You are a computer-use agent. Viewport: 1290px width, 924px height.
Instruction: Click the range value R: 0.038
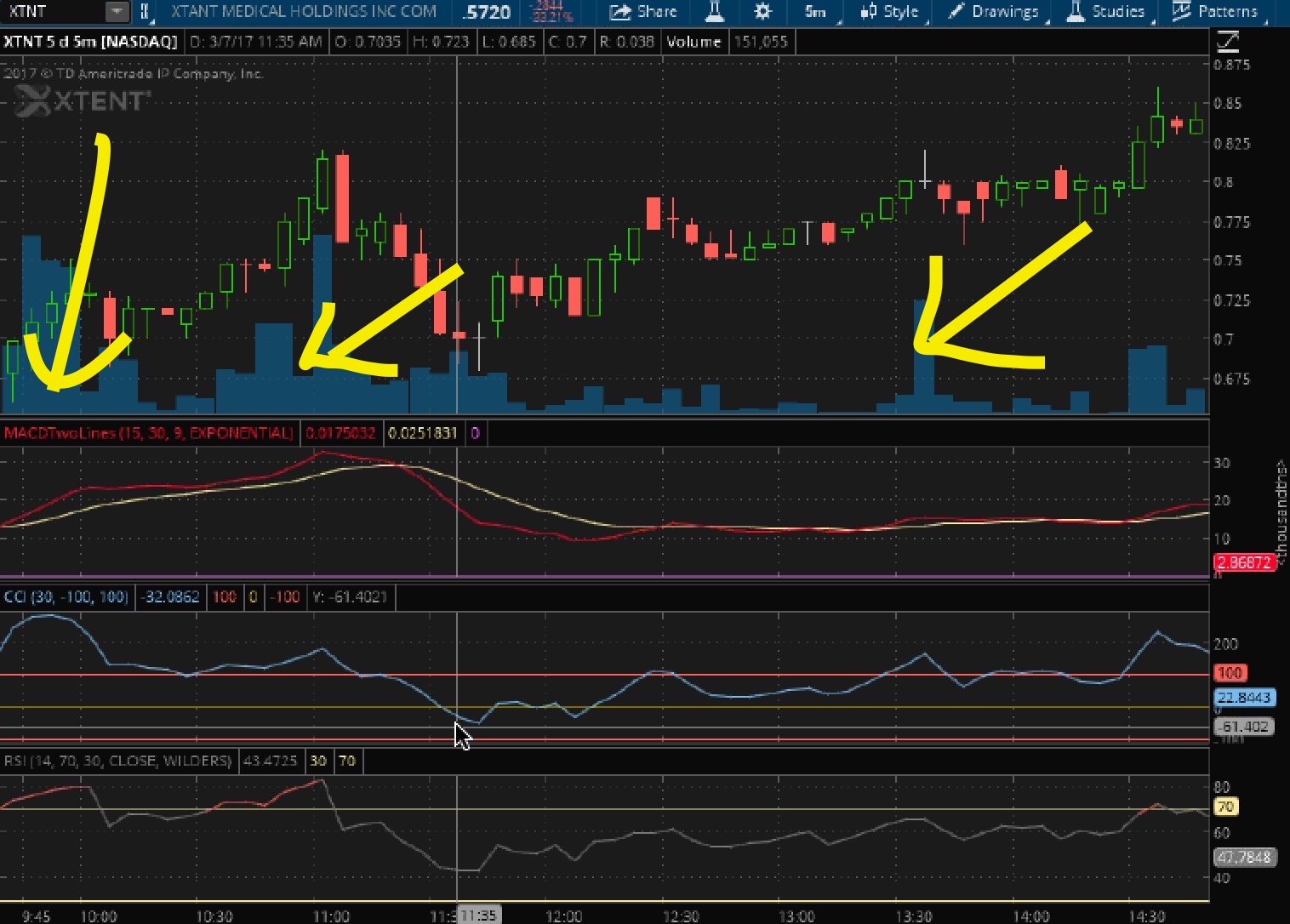tap(626, 42)
